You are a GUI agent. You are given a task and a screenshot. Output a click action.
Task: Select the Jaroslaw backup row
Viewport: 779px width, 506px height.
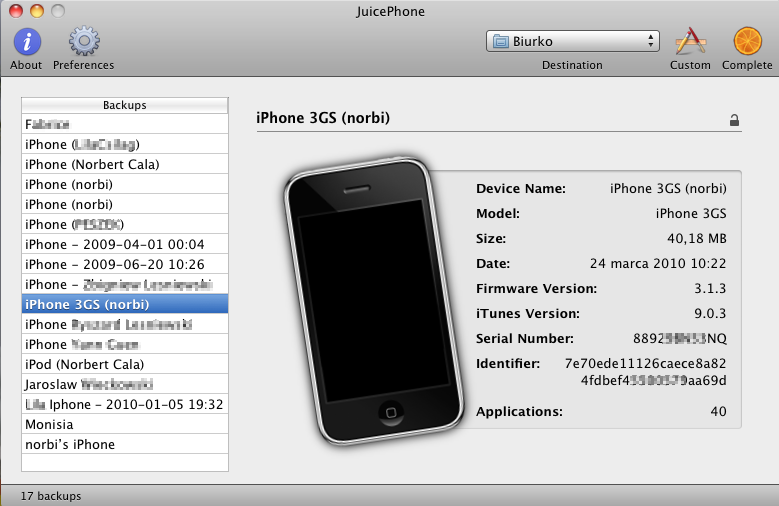[125, 384]
